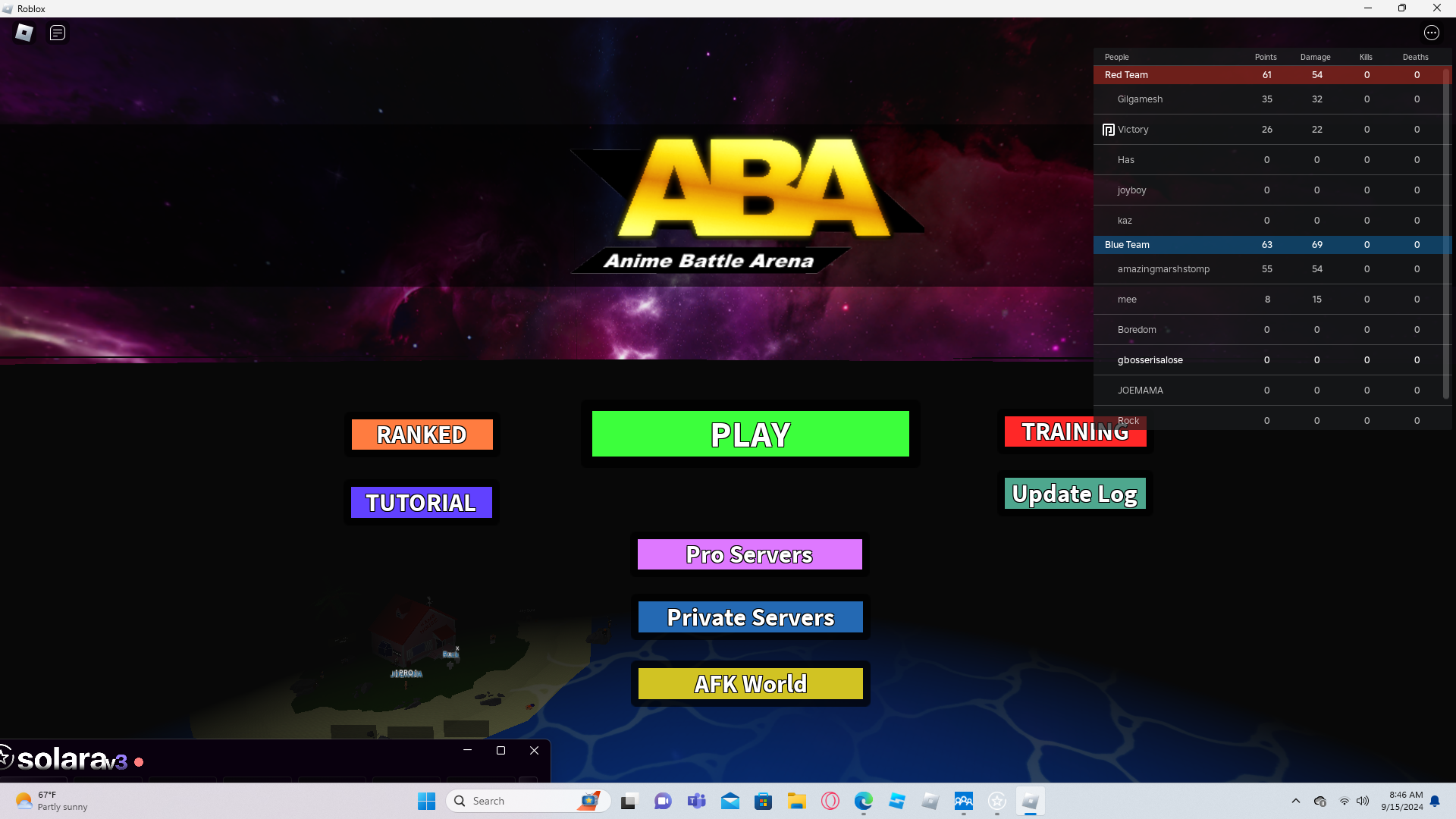Enter TRAINING mode
The height and width of the screenshot is (819, 1456).
[x=1075, y=431]
